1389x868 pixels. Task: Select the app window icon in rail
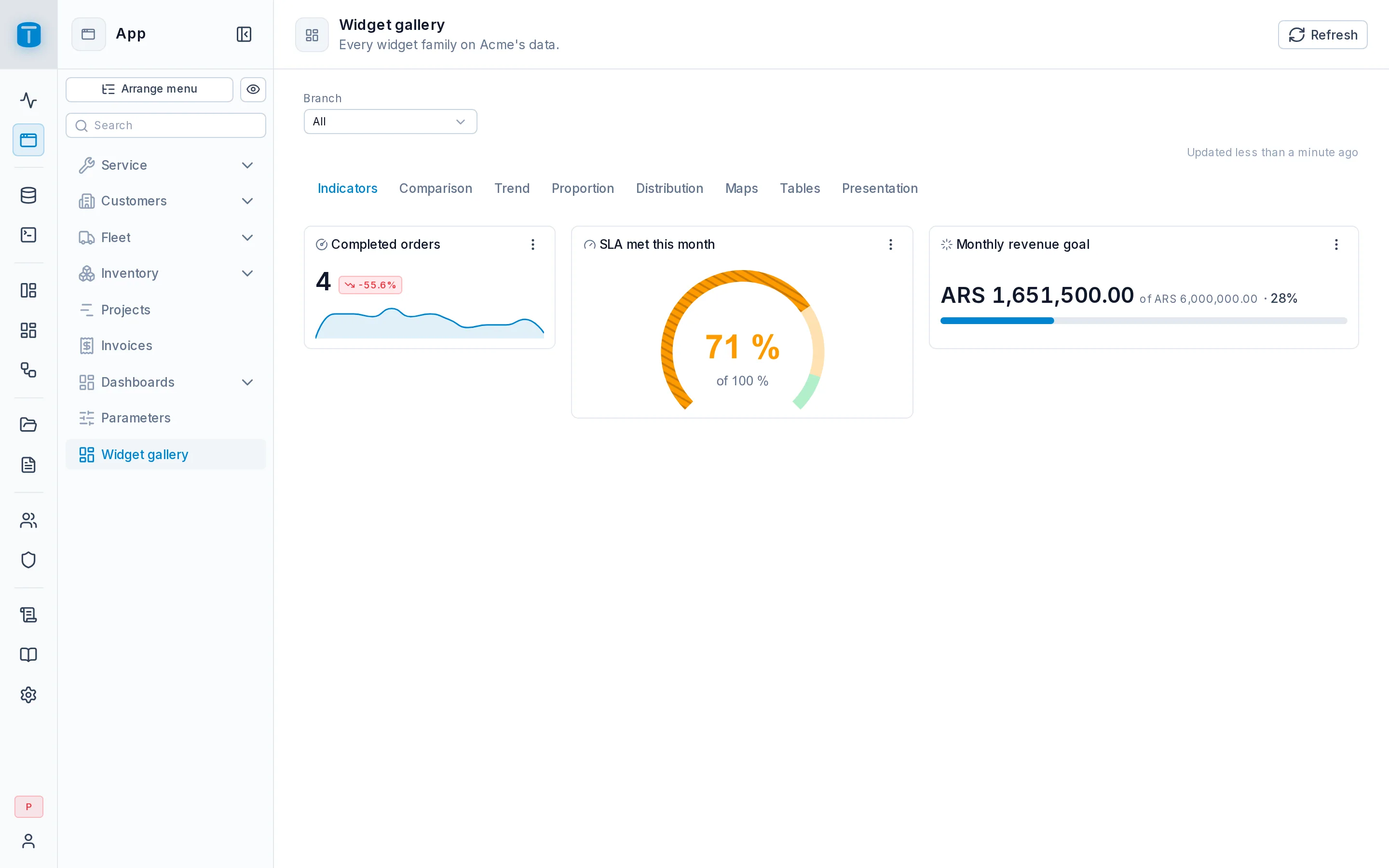pos(29,140)
